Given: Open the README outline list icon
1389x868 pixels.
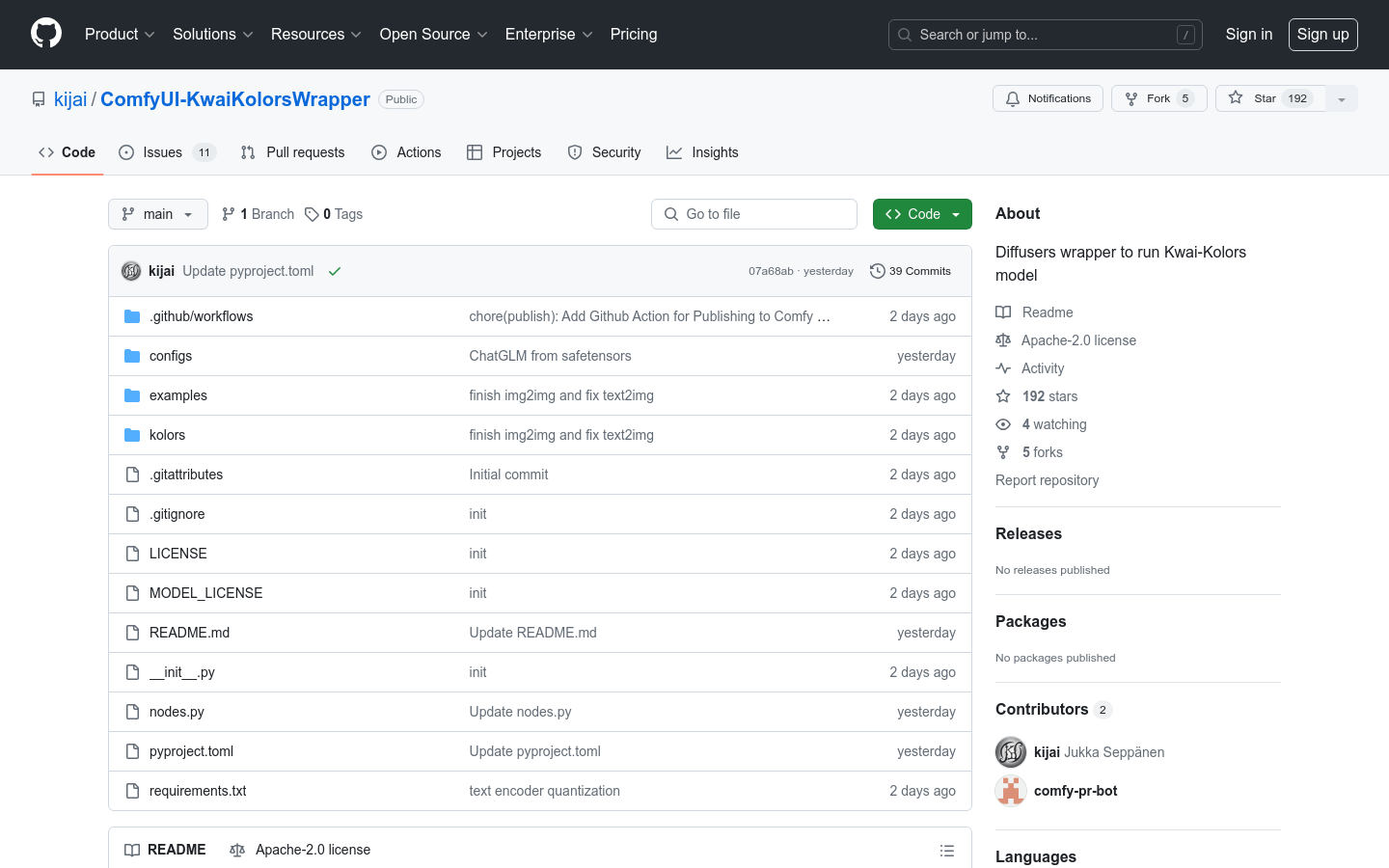Looking at the screenshot, I should [947, 851].
